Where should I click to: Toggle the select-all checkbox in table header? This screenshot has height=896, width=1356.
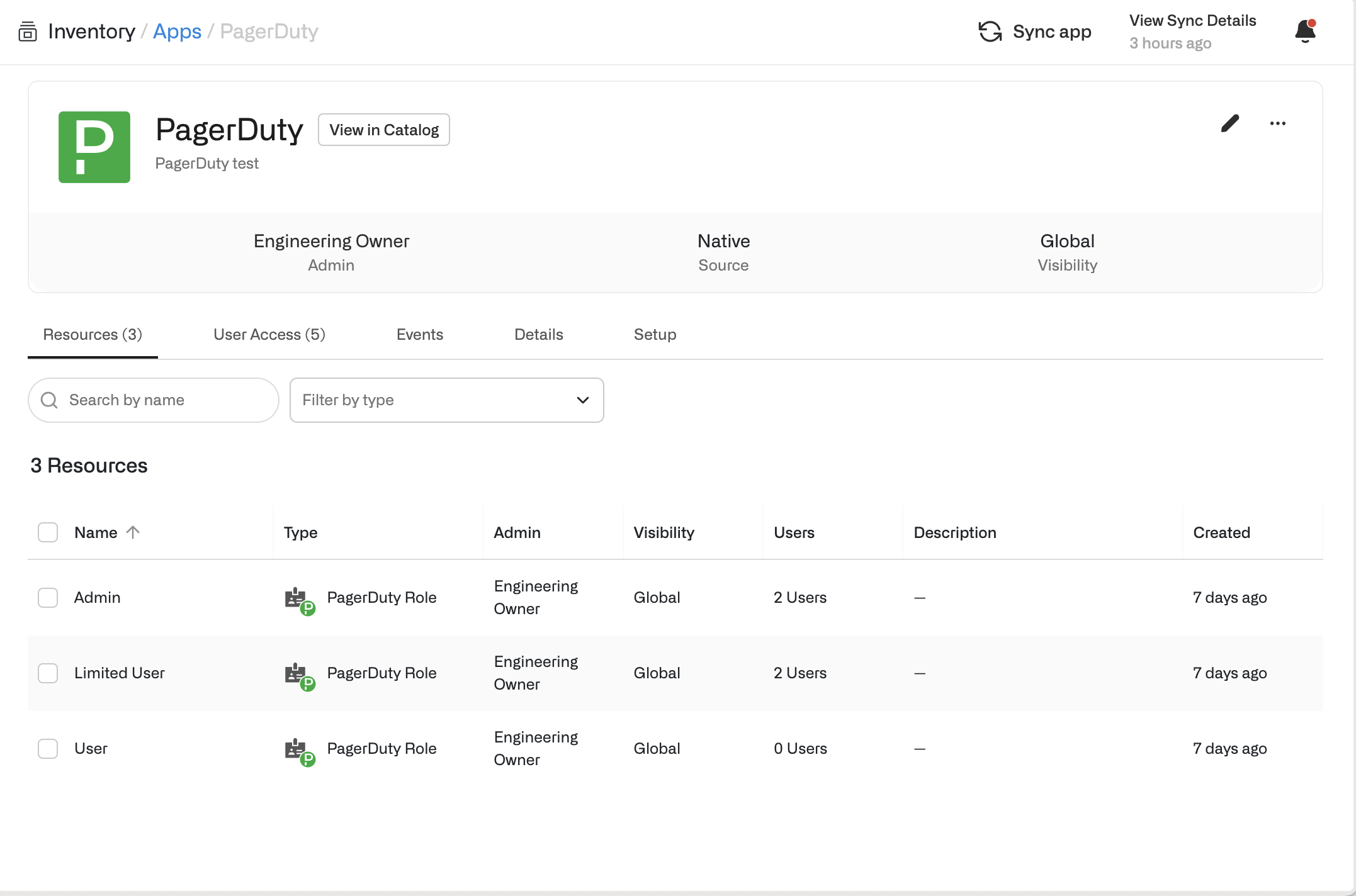(48, 532)
